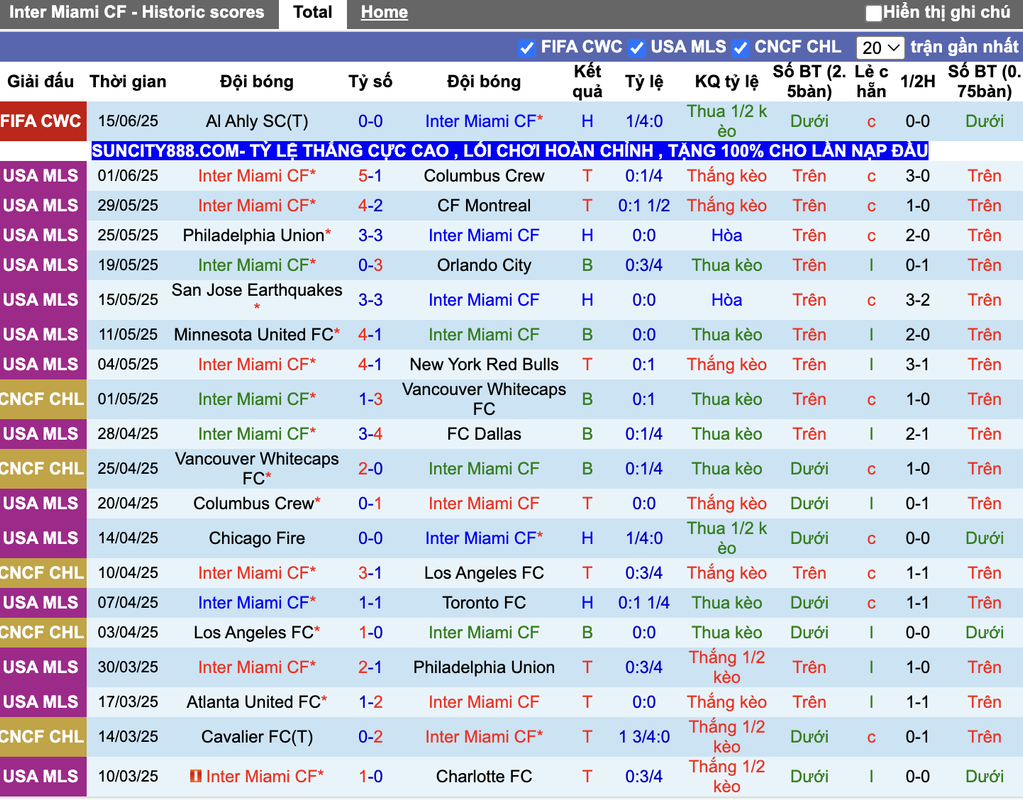Click the 'Số BT (2.5bàn)' column header
The width and height of the screenshot is (1023, 800).
pyautogui.click(x=809, y=82)
